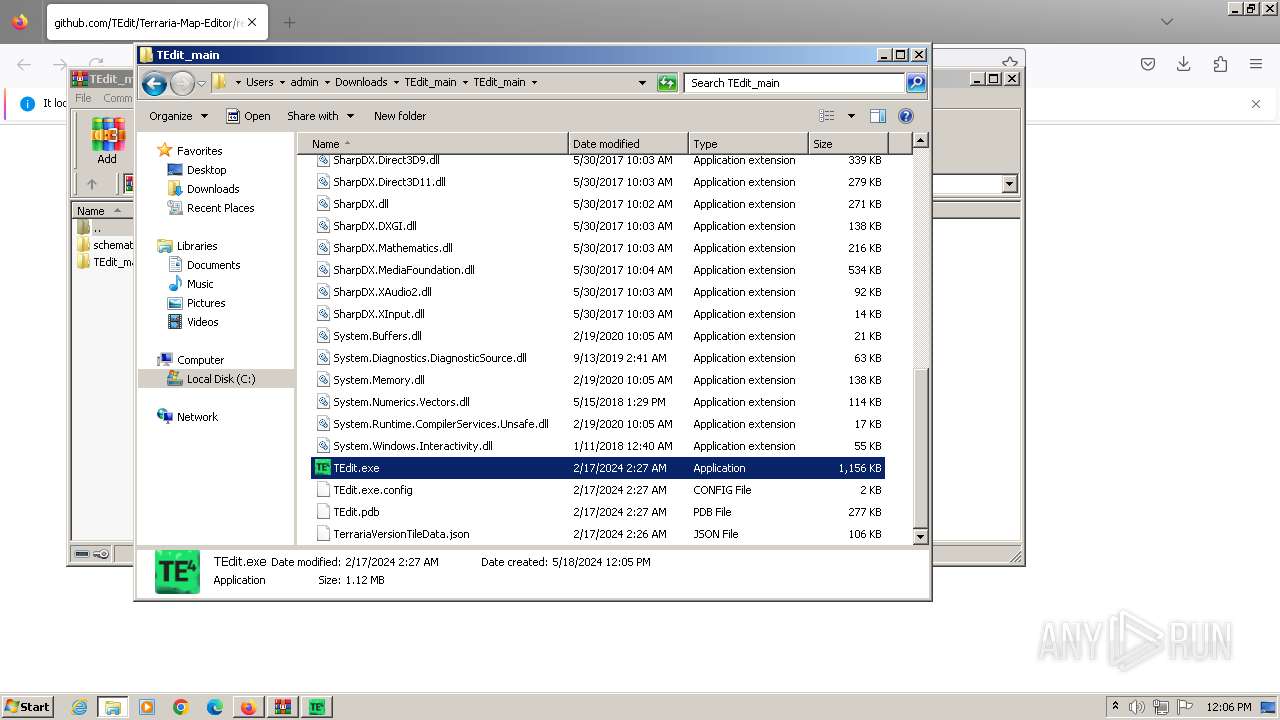1280x720 pixels.
Task: Click the Firefox taskbar icon
Action: pyautogui.click(x=248, y=707)
